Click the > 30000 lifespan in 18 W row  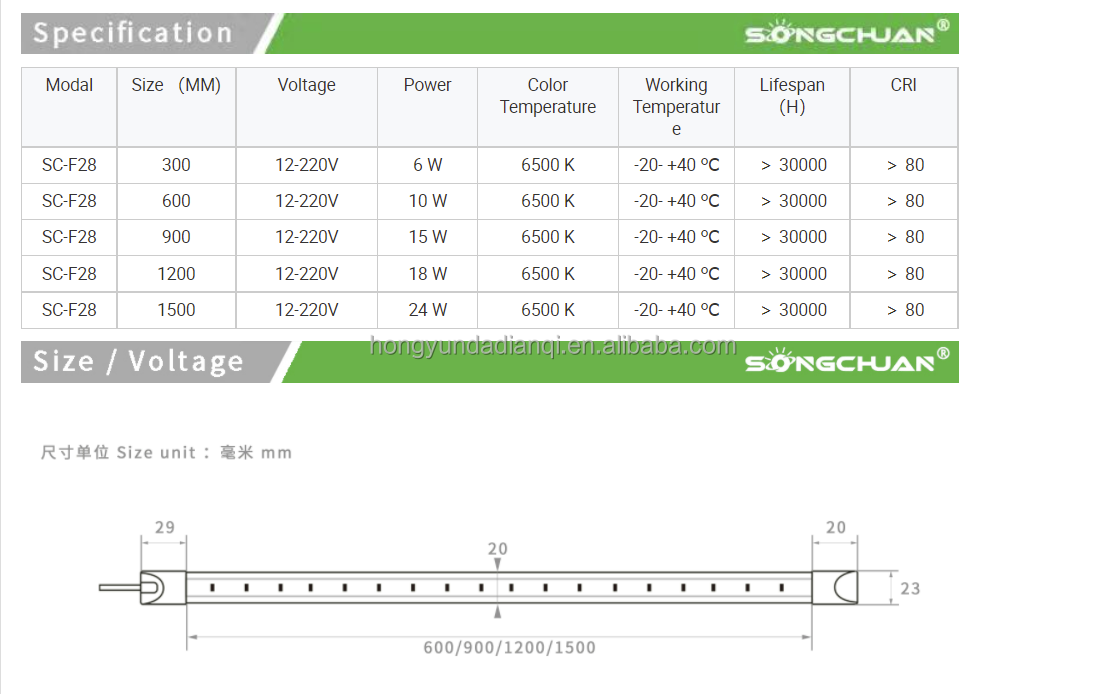pyautogui.click(x=794, y=274)
